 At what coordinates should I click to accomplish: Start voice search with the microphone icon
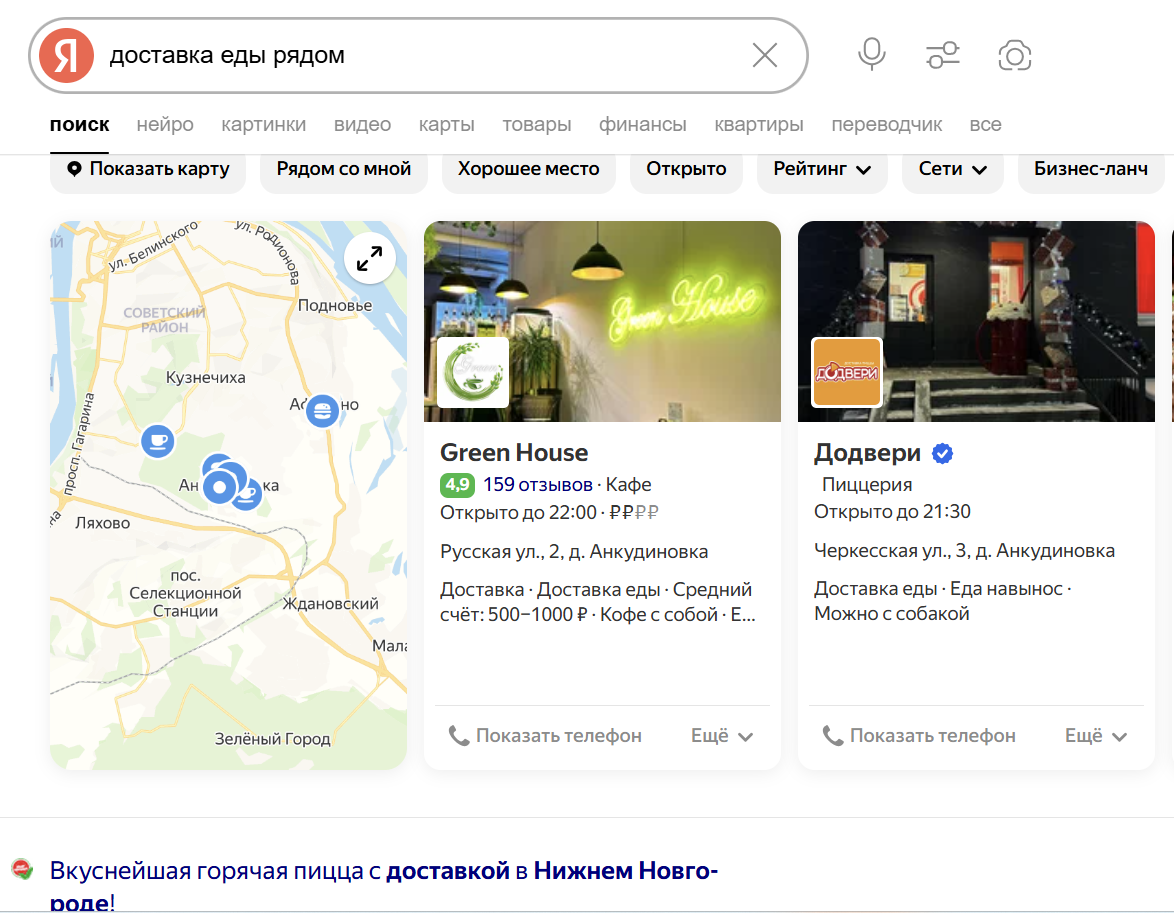(x=872, y=55)
